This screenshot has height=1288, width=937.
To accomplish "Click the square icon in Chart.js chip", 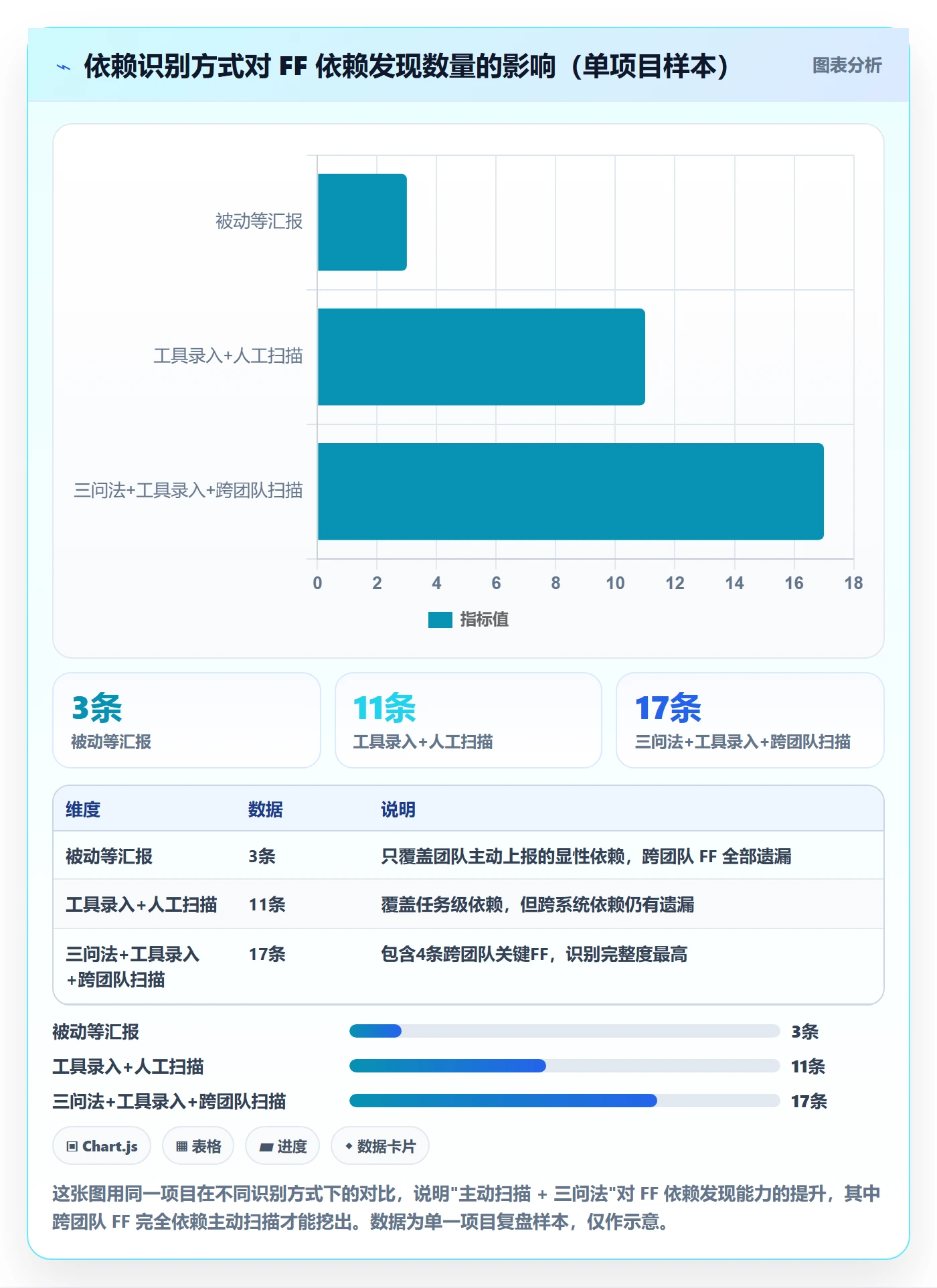I will tap(72, 1146).
